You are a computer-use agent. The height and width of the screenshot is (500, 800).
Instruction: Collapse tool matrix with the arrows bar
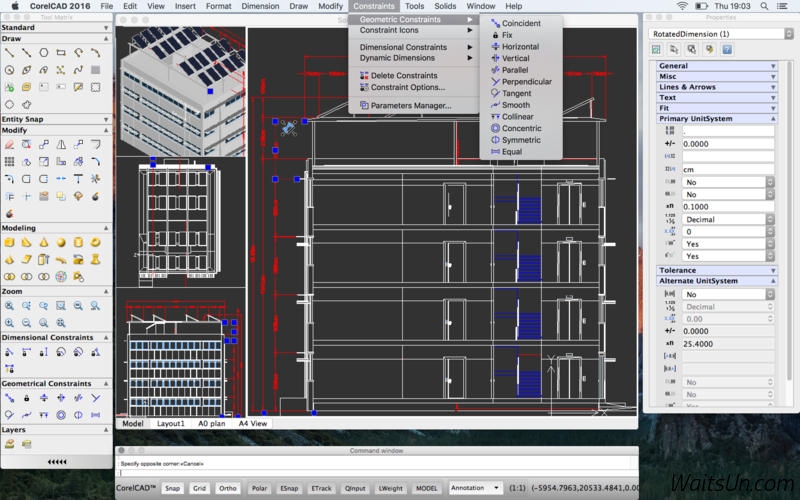[x=57, y=462]
